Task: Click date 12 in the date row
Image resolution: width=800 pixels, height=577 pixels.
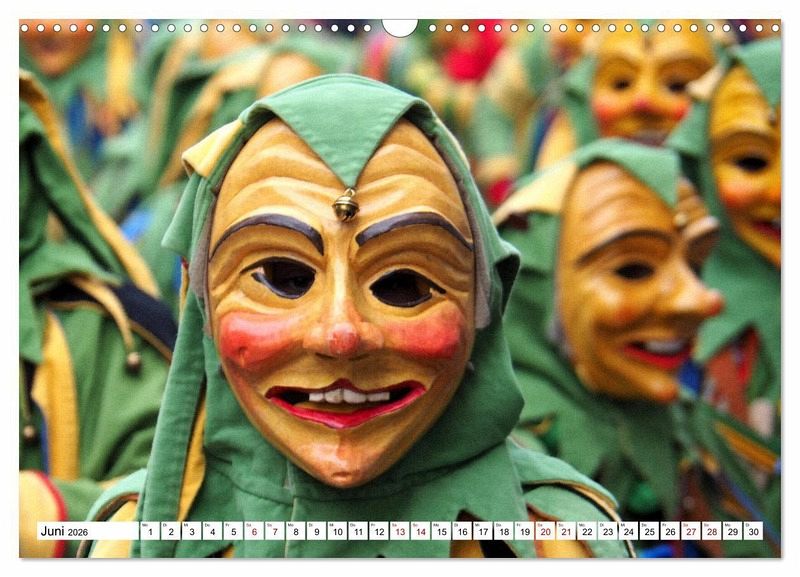Action: click(x=379, y=531)
